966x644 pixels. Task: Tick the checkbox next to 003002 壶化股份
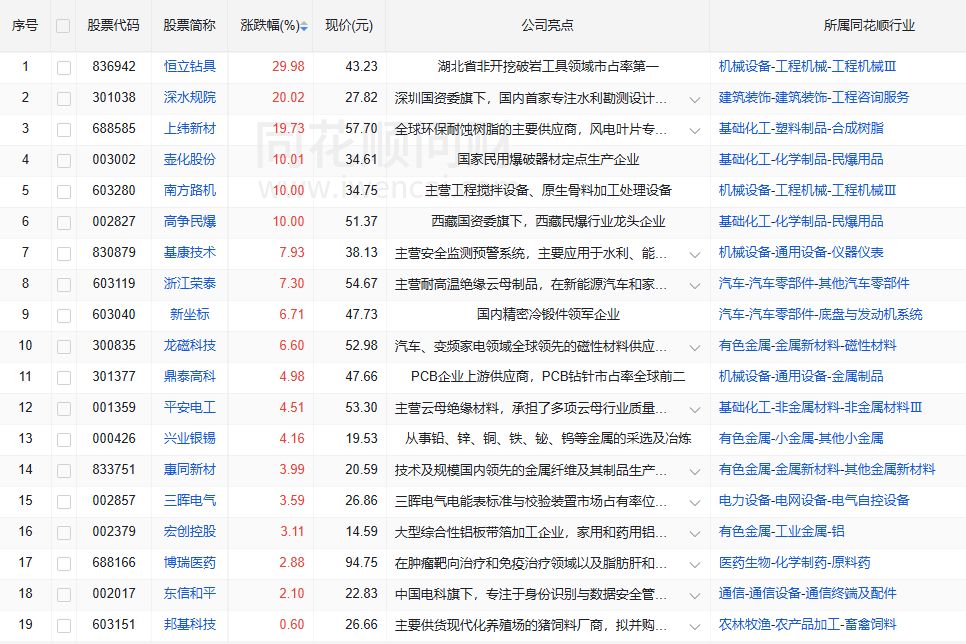pos(63,160)
